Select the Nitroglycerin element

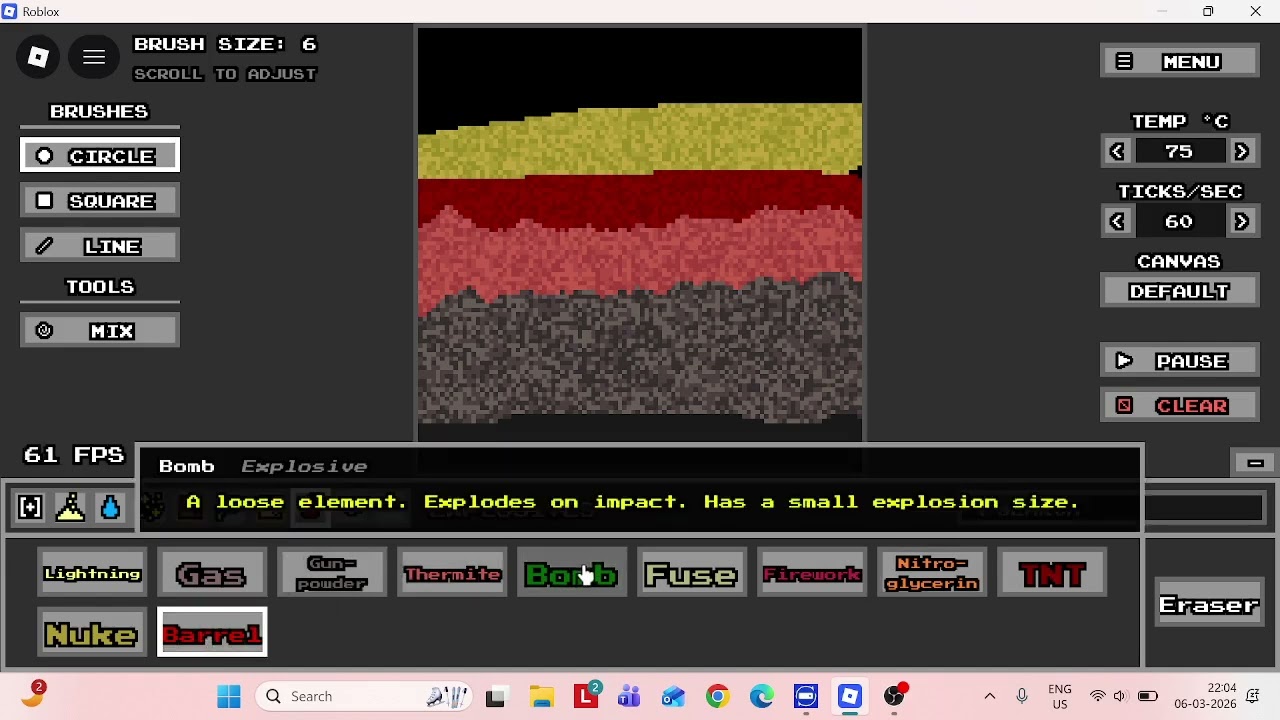[x=932, y=574]
